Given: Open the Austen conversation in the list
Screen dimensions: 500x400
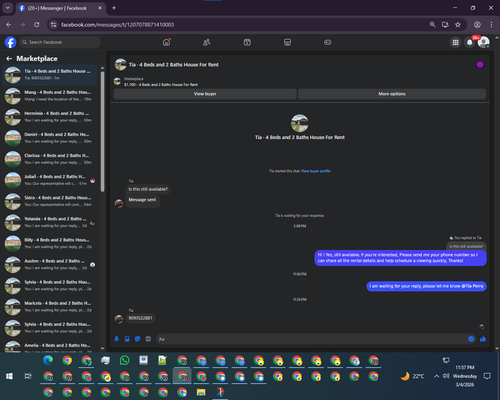Looking at the screenshot, I should (50, 265).
